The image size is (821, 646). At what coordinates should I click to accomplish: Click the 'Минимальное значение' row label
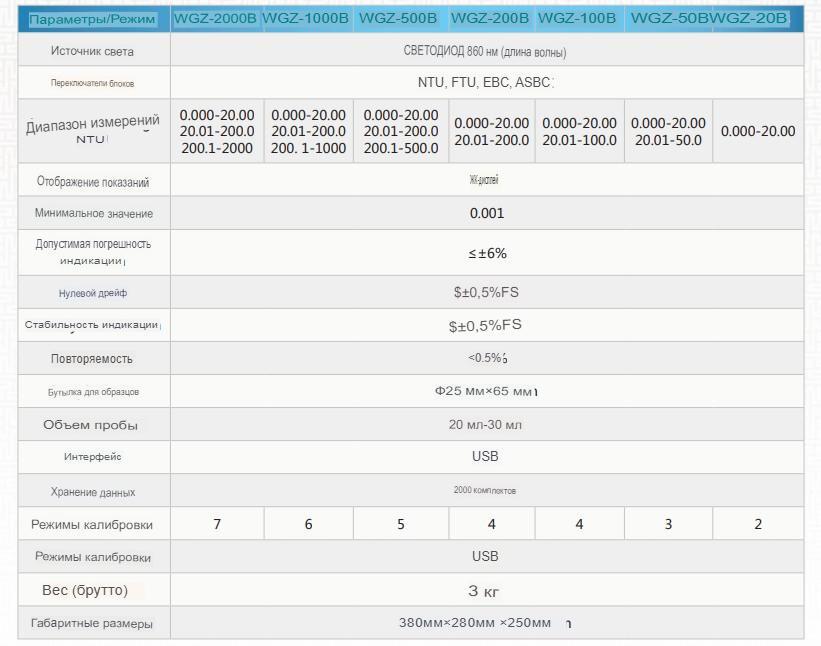pyautogui.click(x=94, y=214)
